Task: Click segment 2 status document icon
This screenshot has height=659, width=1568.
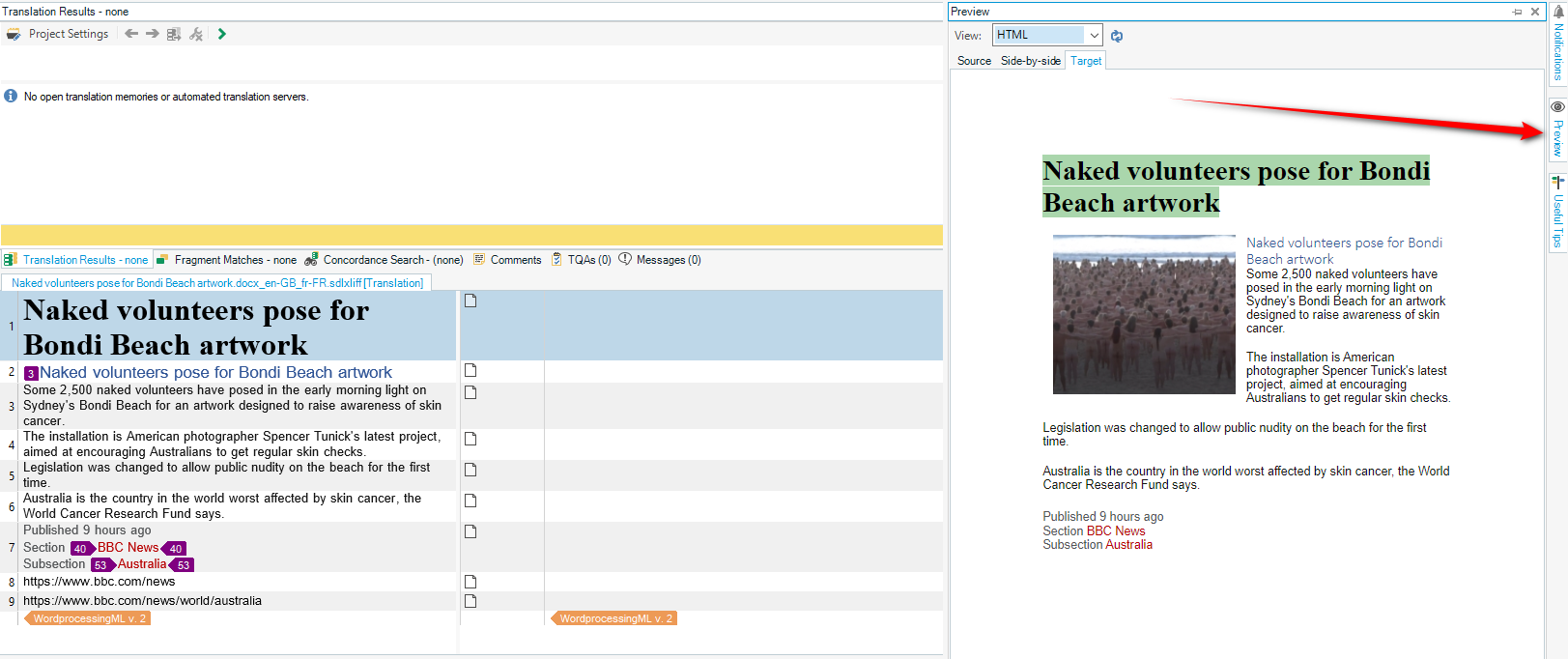Action: (470, 370)
